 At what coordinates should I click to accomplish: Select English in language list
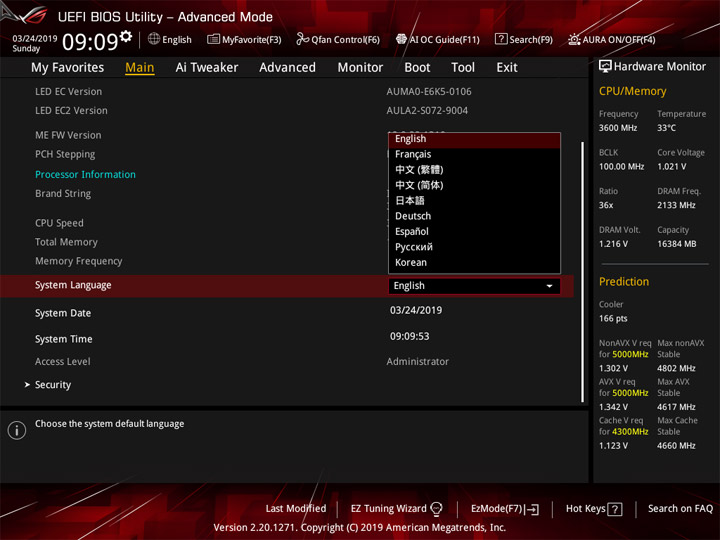tap(474, 139)
